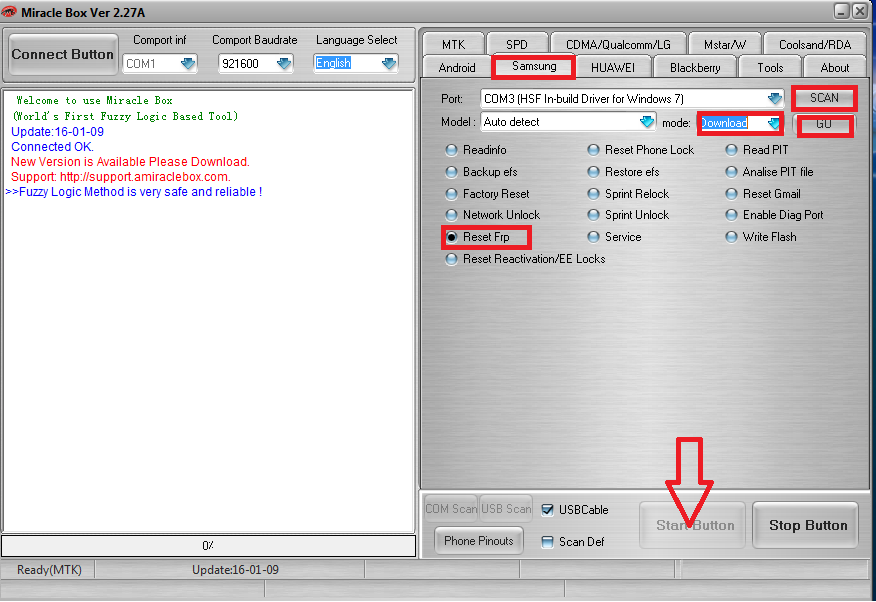Image resolution: width=876 pixels, height=602 pixels.
Task: Expand the Port selection dropdown arrow
Action: (774, 99)
